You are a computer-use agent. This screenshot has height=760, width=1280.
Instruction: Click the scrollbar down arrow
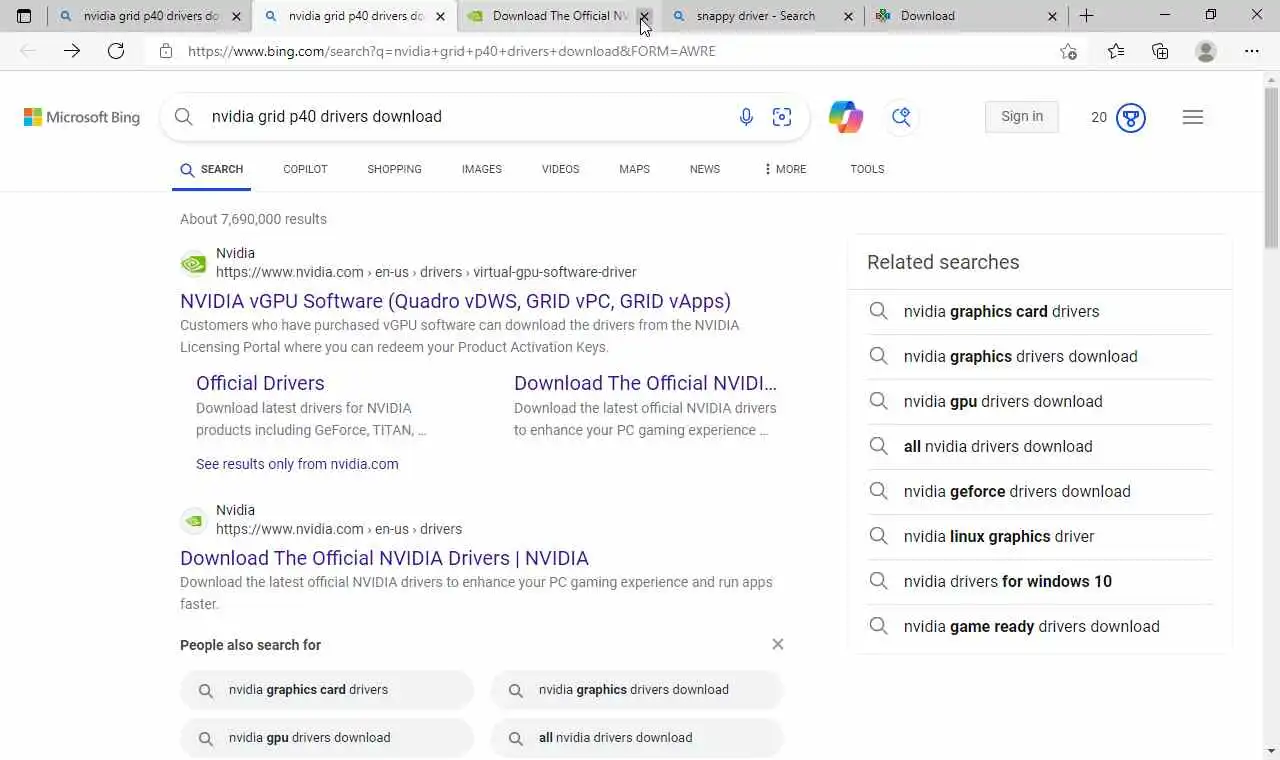1271,750
